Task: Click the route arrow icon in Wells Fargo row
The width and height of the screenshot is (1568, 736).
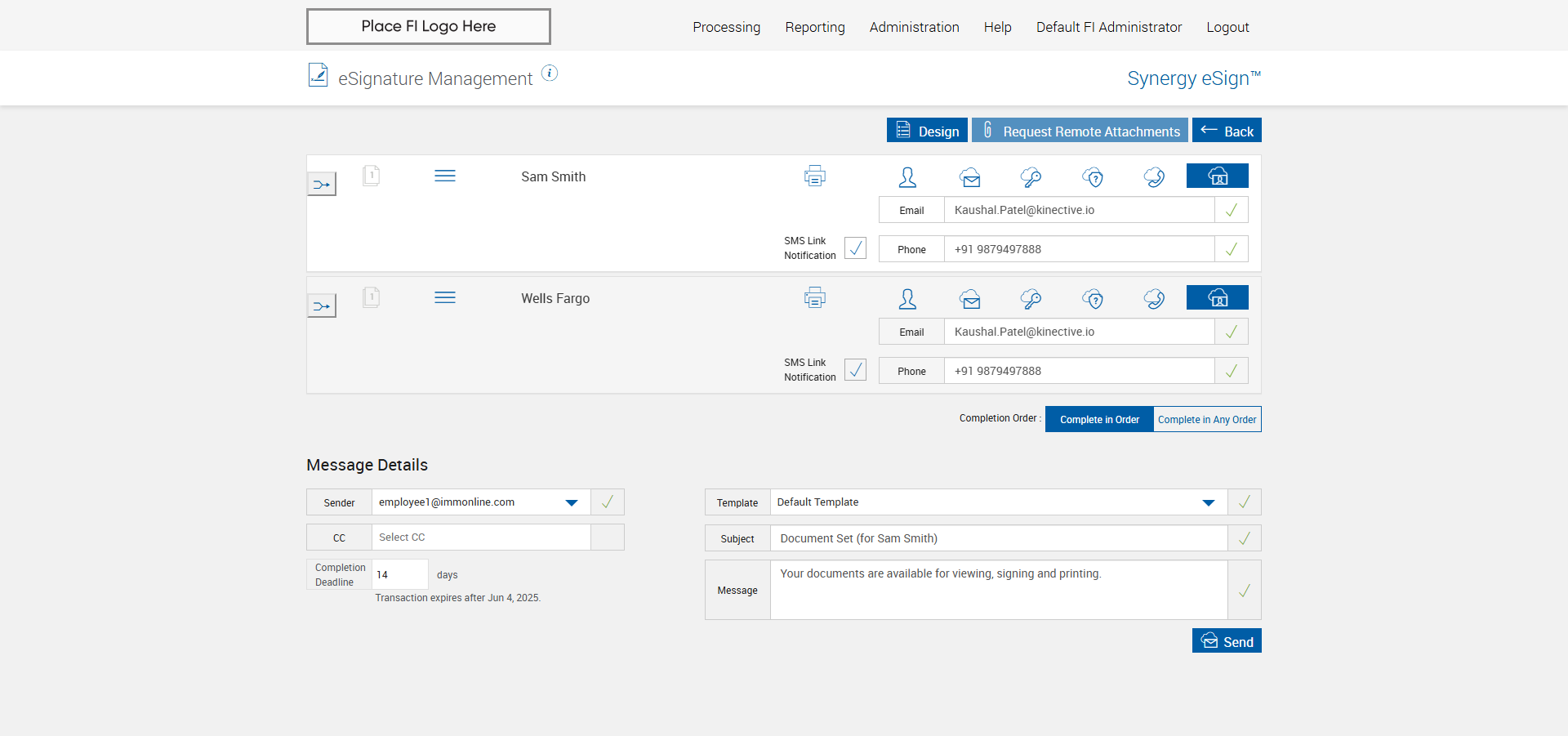Action: point(322,306)
